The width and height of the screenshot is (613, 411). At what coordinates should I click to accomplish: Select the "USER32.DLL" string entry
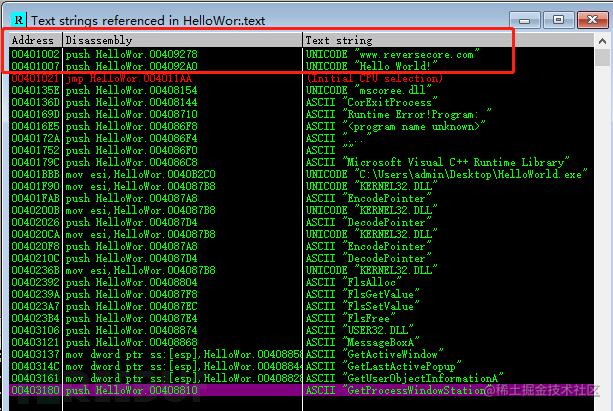(359, 330)
